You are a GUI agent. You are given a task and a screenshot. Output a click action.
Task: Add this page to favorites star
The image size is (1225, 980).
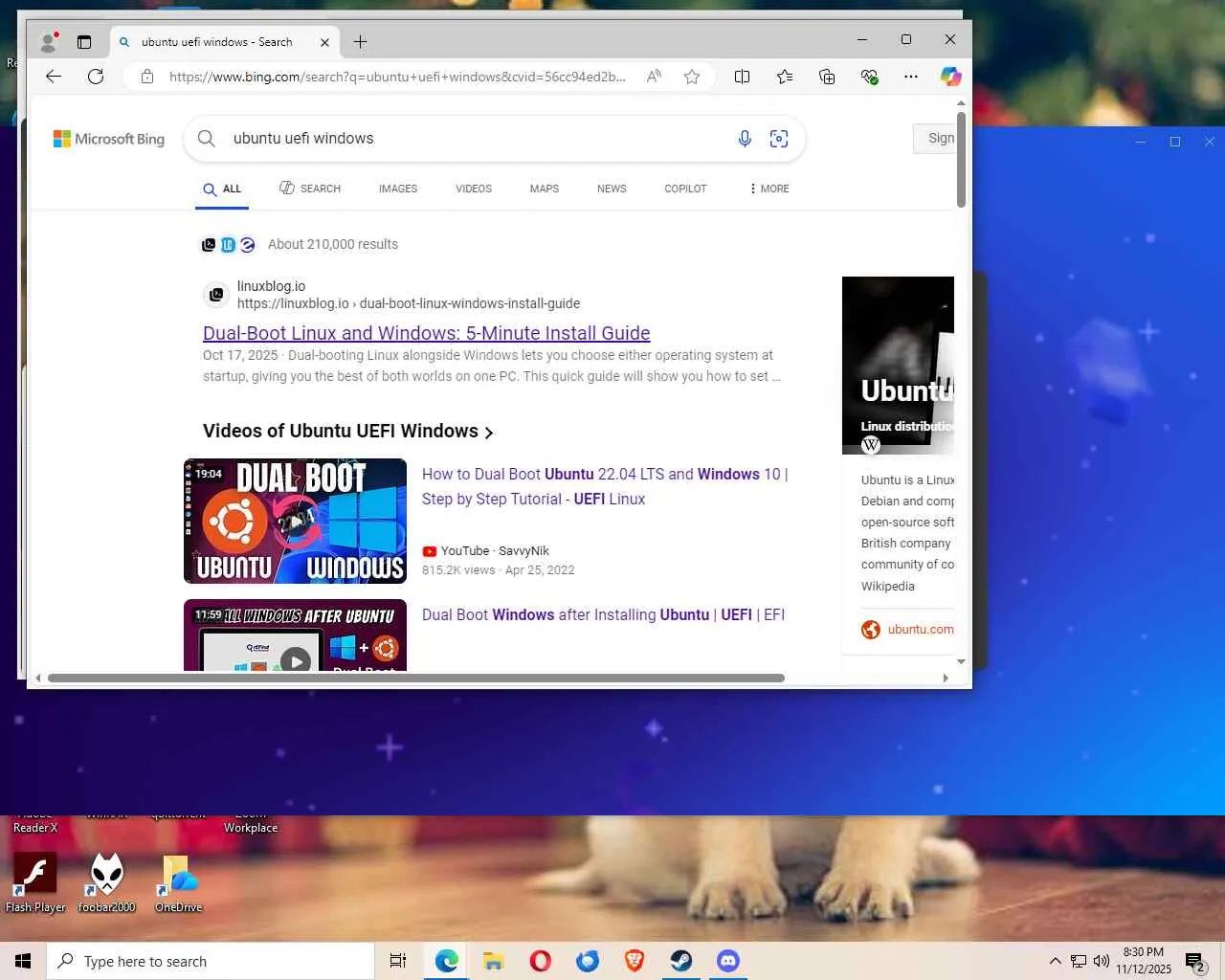point(692,77)
